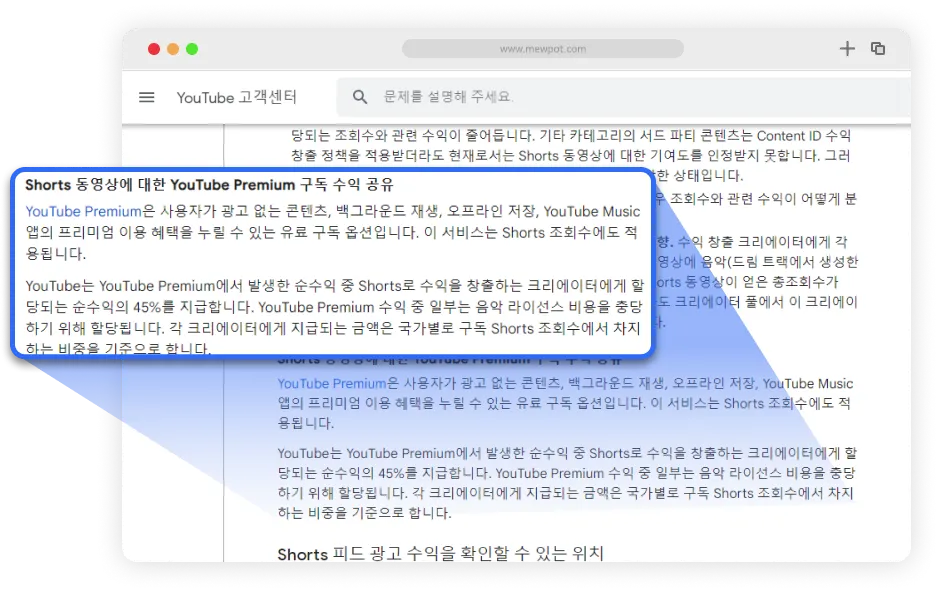Image resolution: width=941 pixels, height=594 pixels.
Task: Click heading 'Shorts 피드 광고 수익을 확인할 수 있는 위치'
Action: (x=440, y=553)
